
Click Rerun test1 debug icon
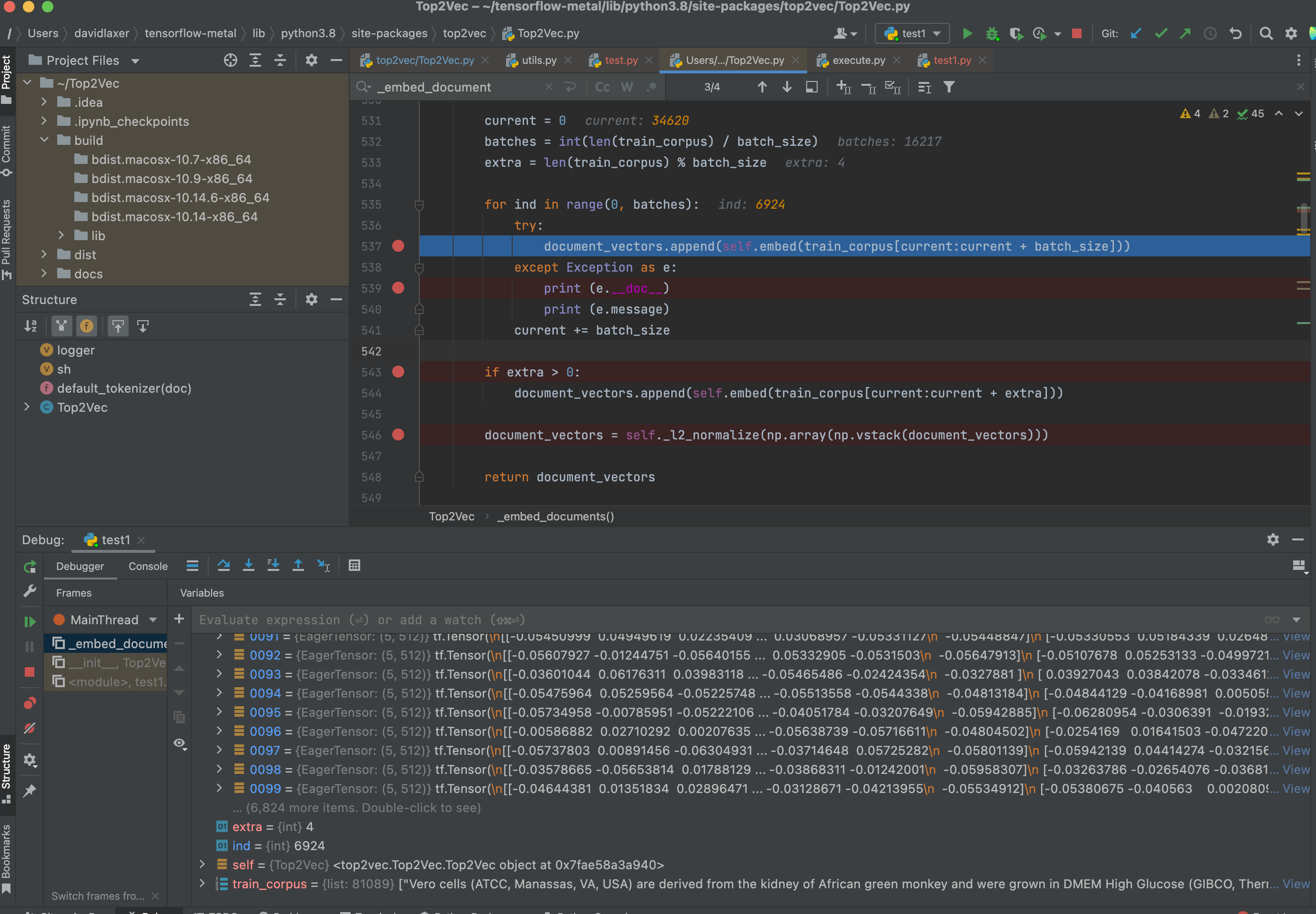[30, 567]
